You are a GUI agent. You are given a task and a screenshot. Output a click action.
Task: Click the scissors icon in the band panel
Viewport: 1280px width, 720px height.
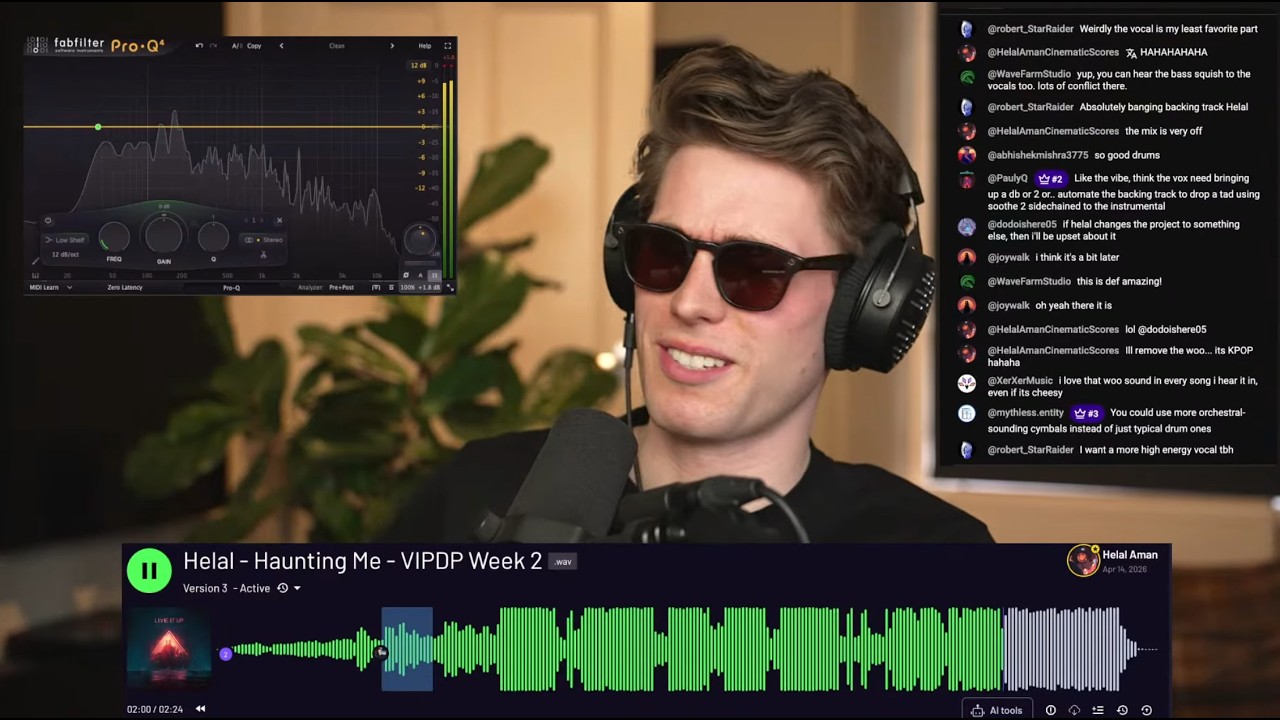click(263, 255)
